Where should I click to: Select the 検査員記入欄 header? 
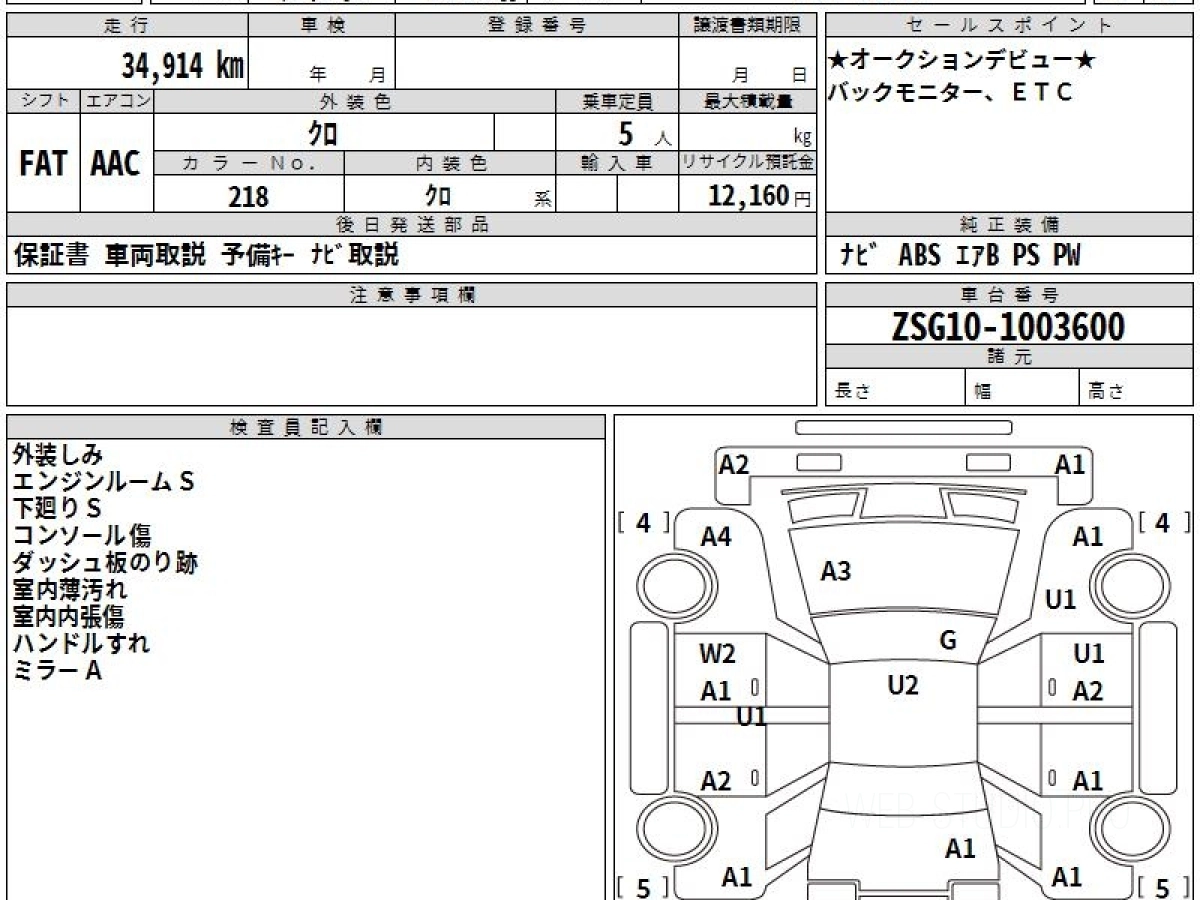[x=306, y=426]
